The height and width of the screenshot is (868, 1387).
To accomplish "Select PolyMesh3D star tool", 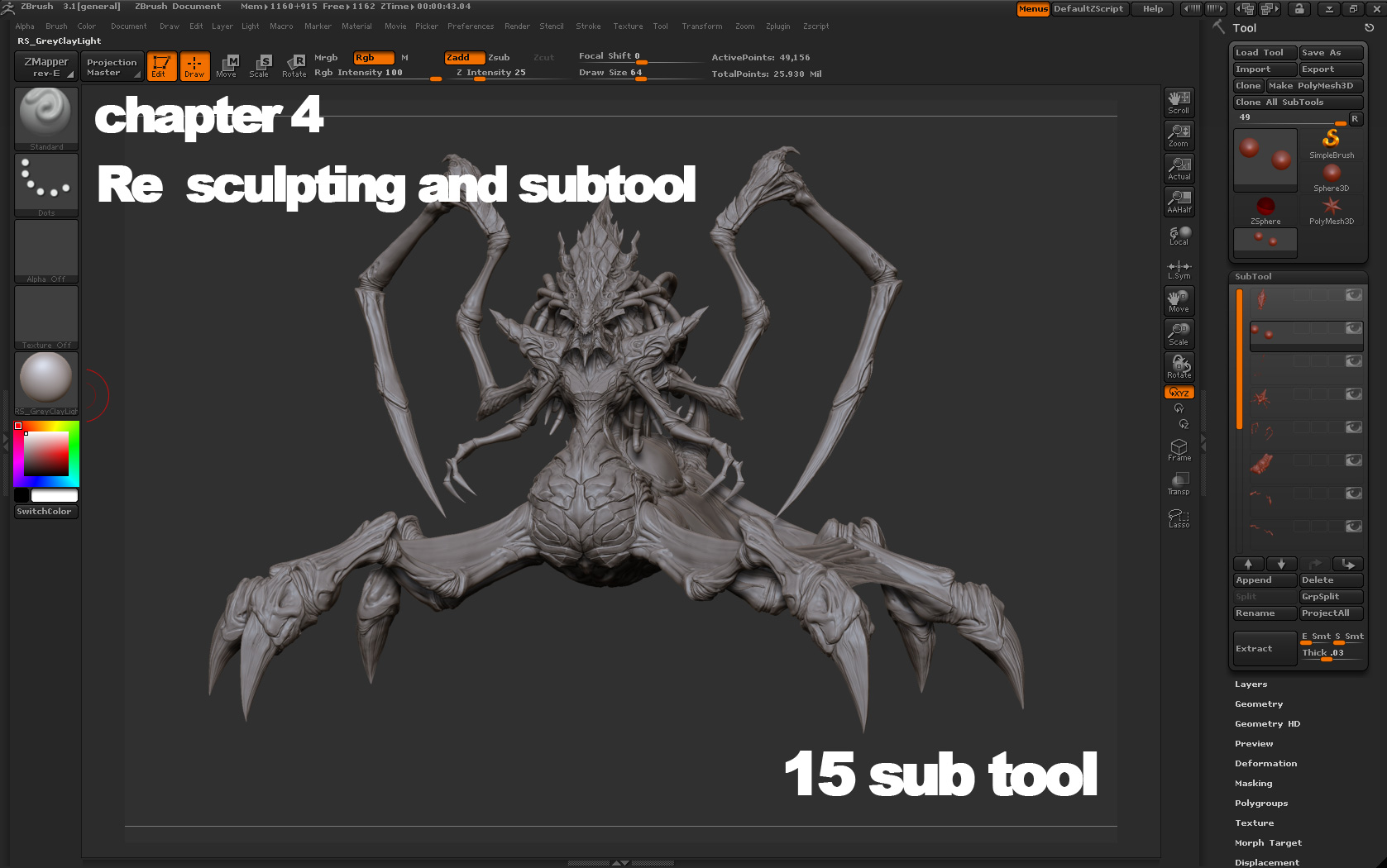I will click(x=1331, y=211).
